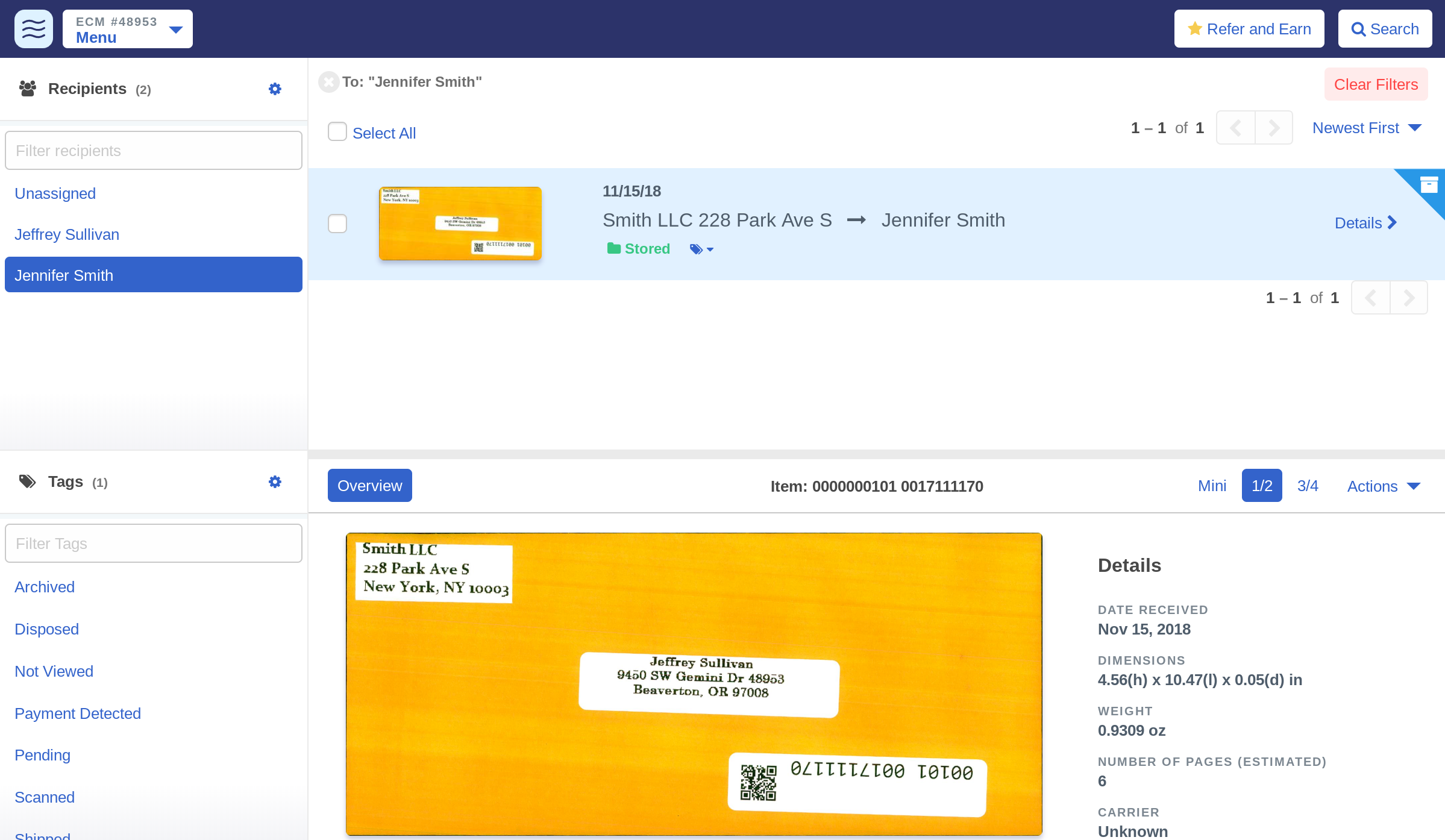The width and height of the screenshot is (1445, 840).
Task: Click the date 11/15/18 on mail item
Action: tap(632, 191)
